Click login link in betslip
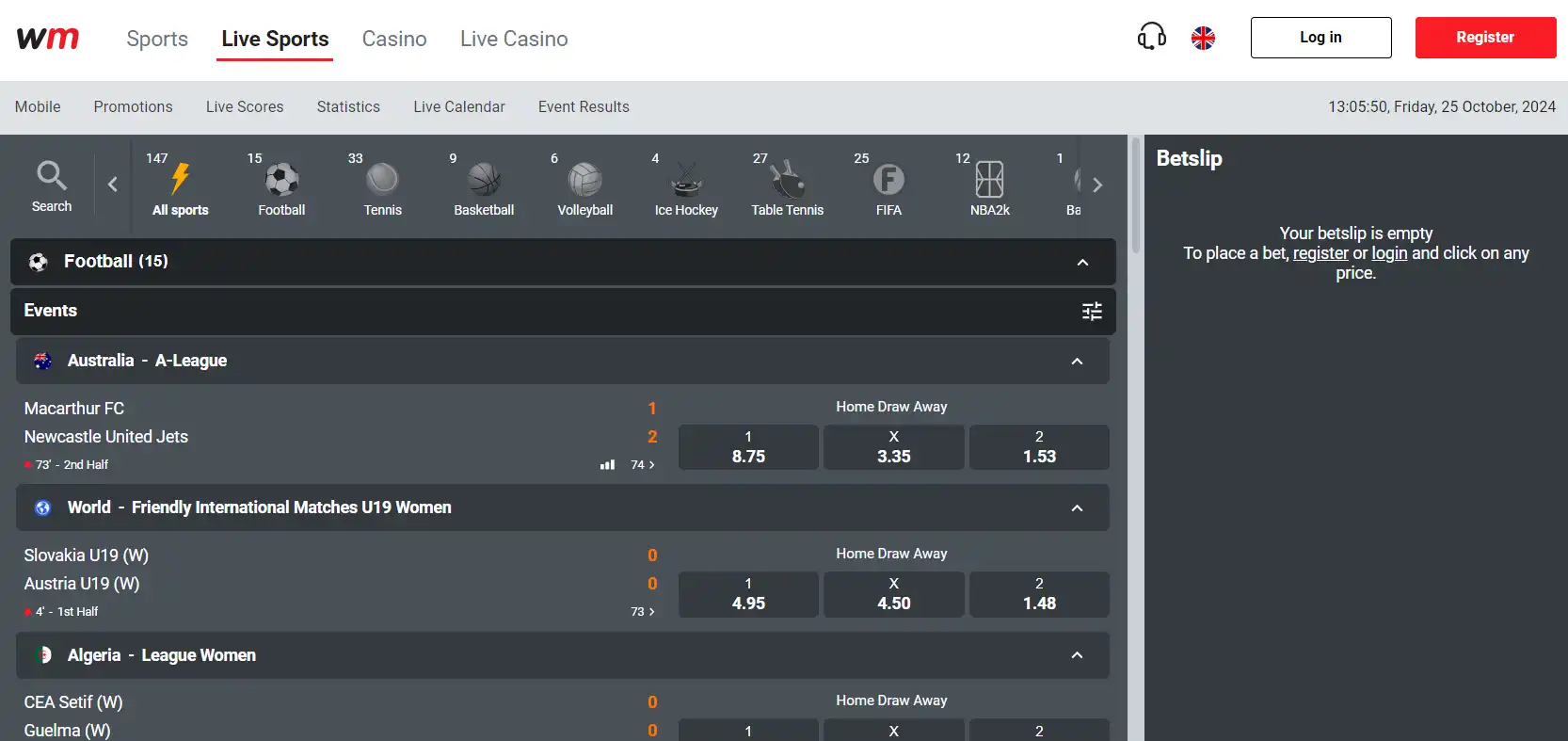 [1389, 253]
